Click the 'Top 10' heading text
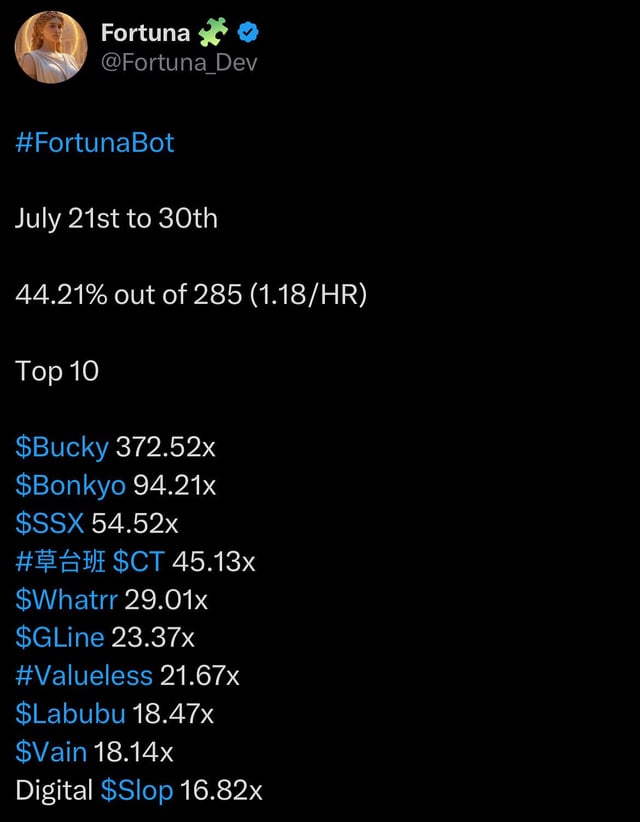640x822 pixels. [x=57, y=370]
